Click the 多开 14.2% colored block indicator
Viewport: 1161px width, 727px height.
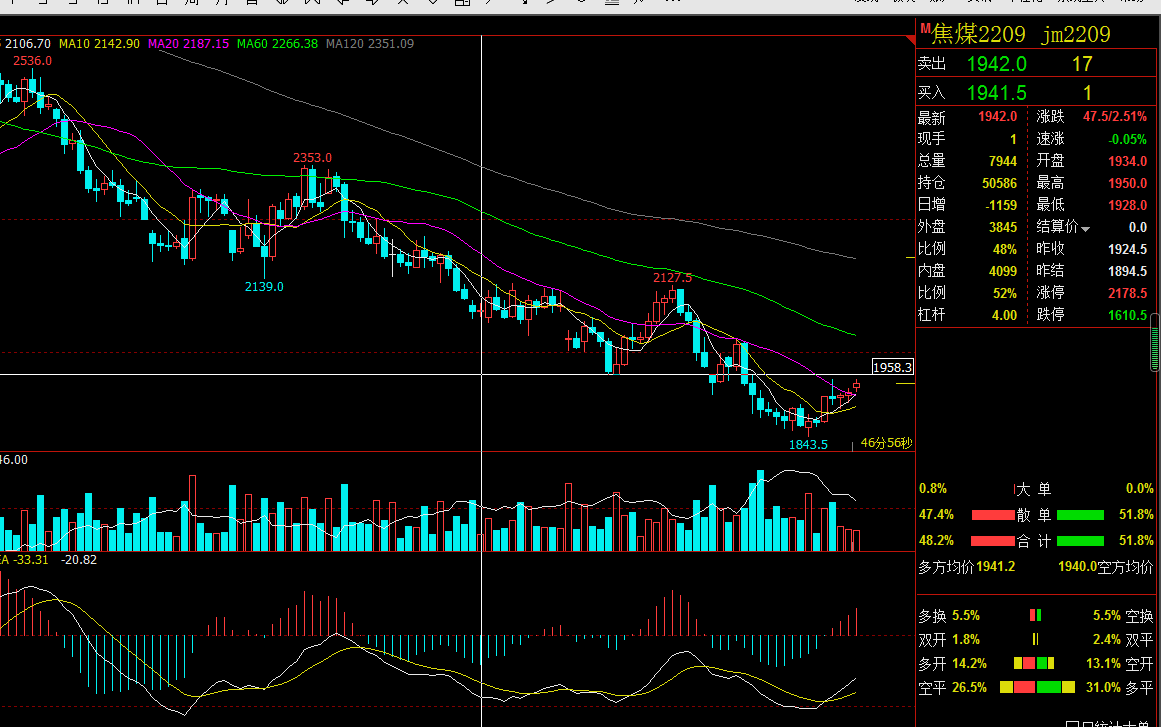point(1034,663)
